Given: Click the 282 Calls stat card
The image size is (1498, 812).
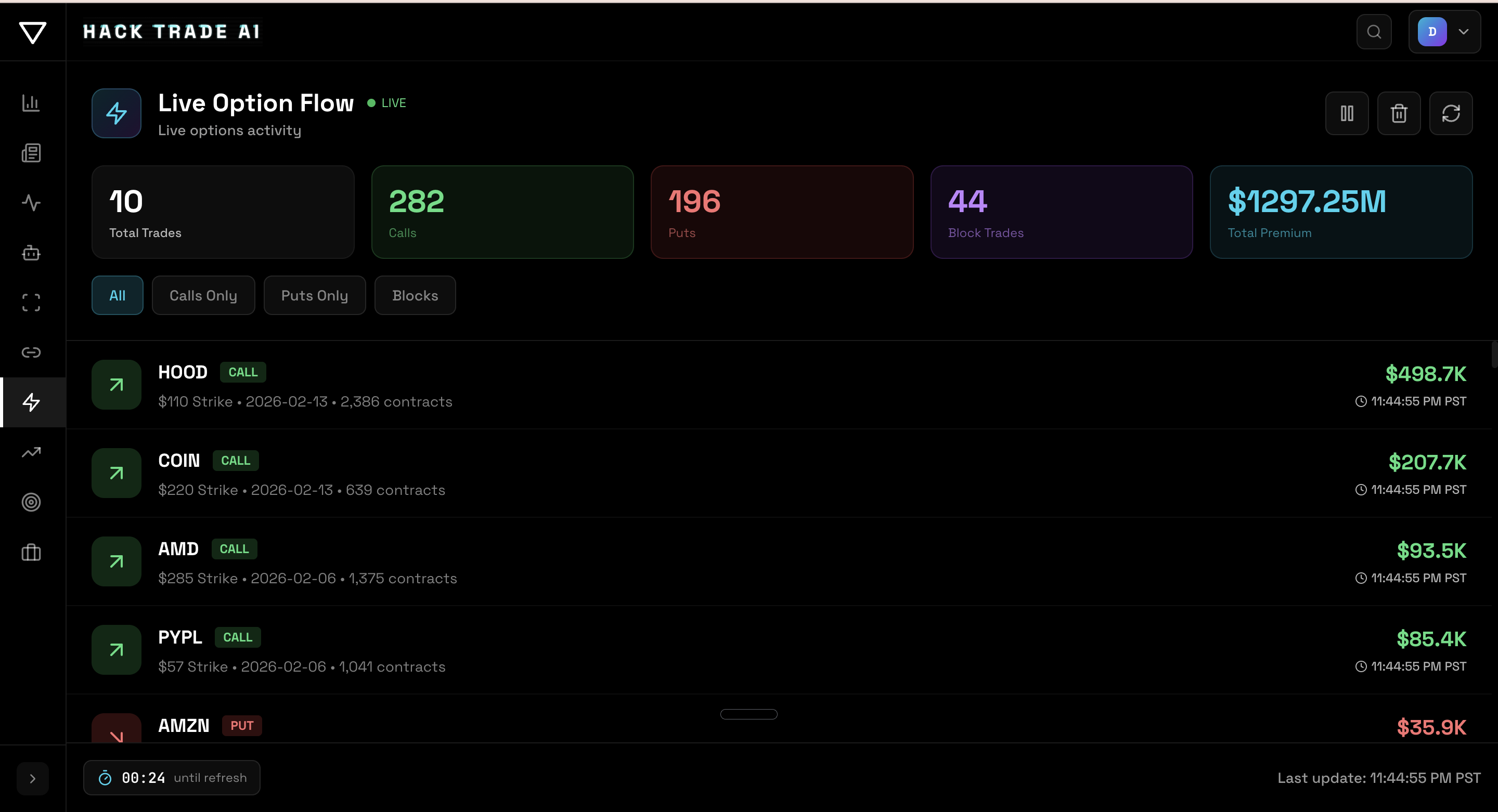Looking at the screenshot, I should 502,212.
